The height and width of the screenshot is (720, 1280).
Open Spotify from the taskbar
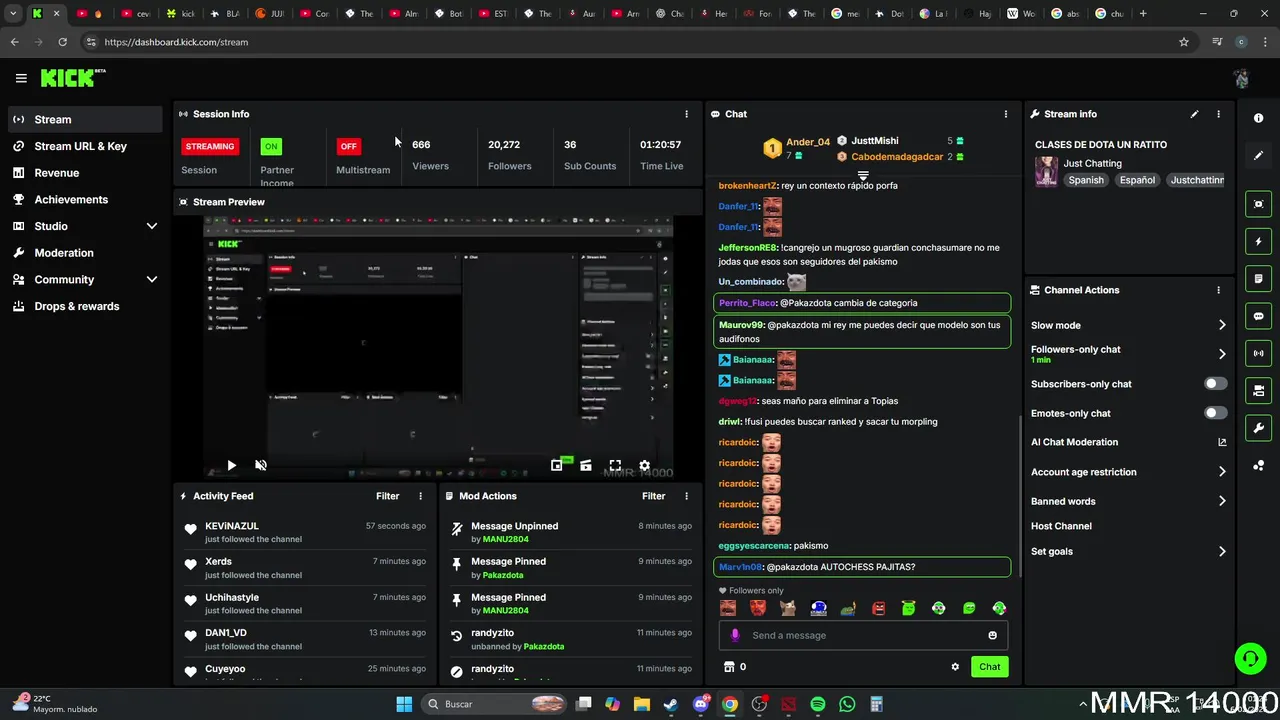tap(818, 704)
